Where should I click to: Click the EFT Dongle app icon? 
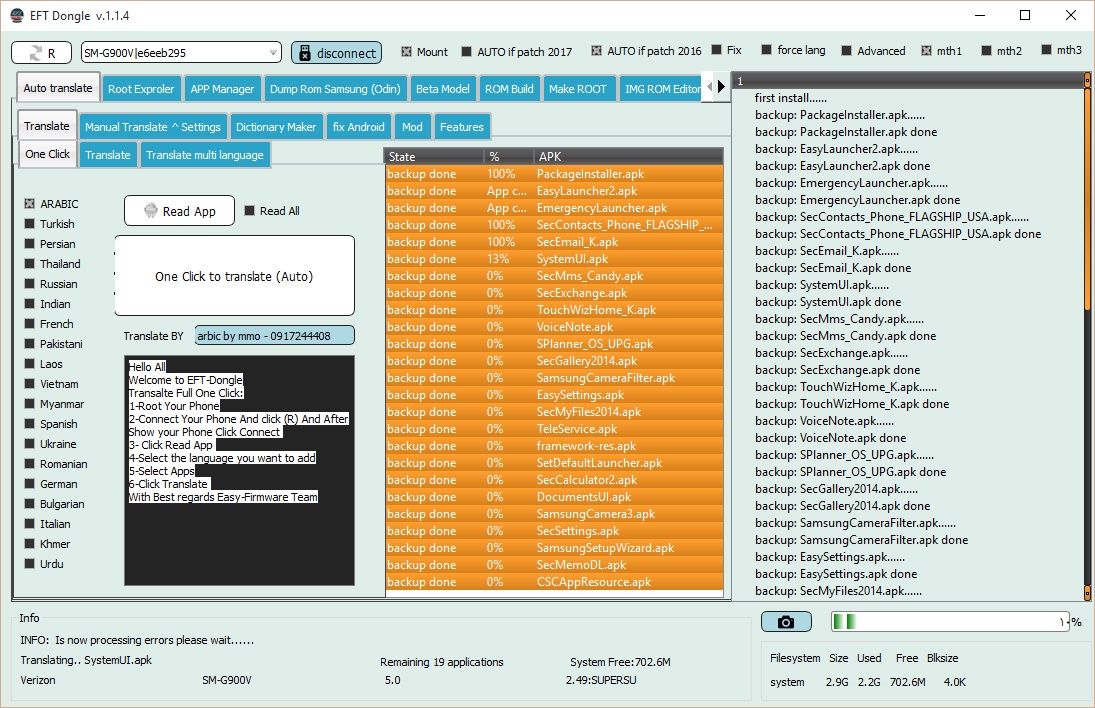pyautogui.click(x=17, y=15)
